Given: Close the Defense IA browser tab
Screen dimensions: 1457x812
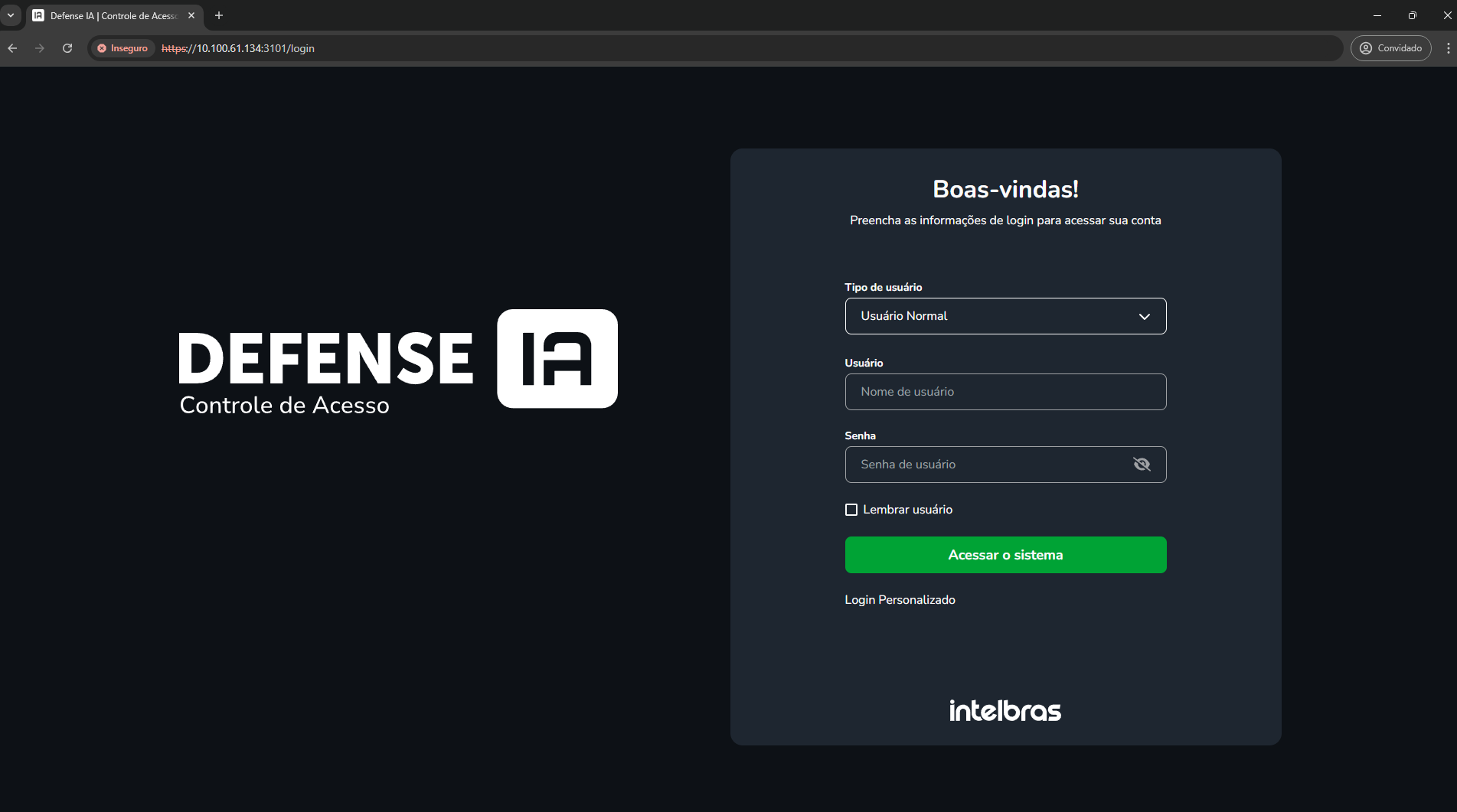Looking at the screenshot, I should tap(191, 15).
